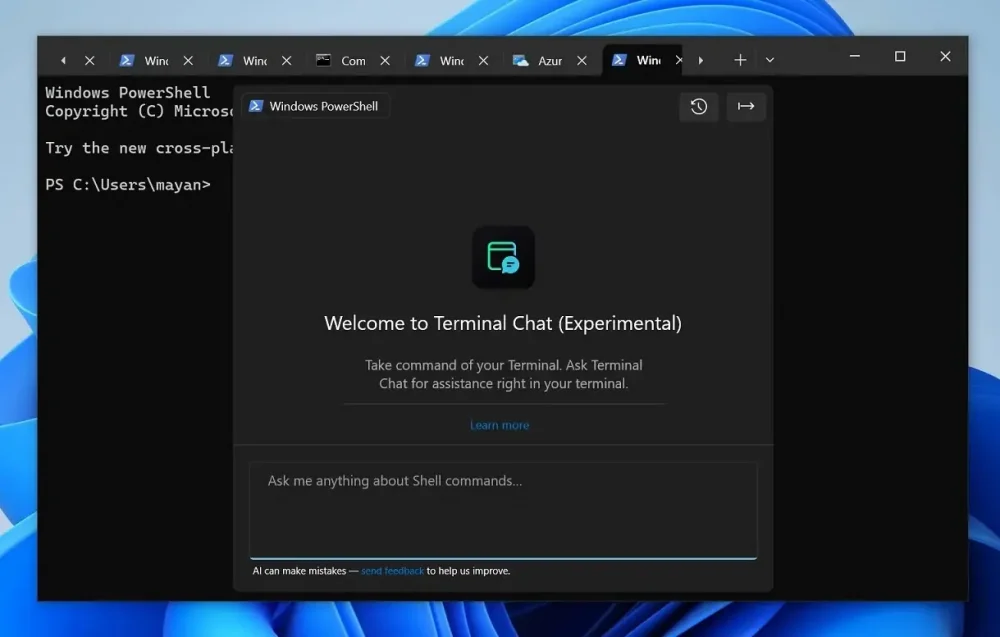Click the Welcome to Terminal Chat heading
Image resolution: width=1000 pixels, height=637 pixels.
tap(503, 323)
